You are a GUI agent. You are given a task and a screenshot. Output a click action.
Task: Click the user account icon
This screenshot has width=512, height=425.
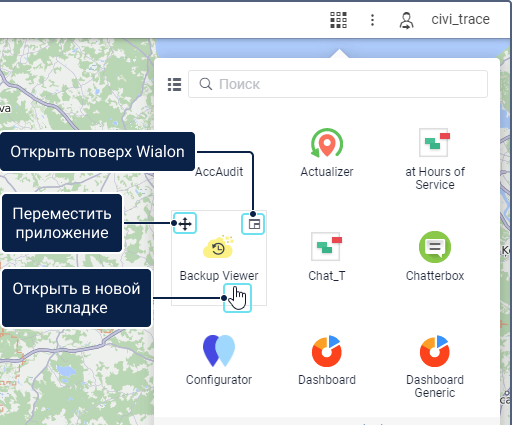(406, 21)
